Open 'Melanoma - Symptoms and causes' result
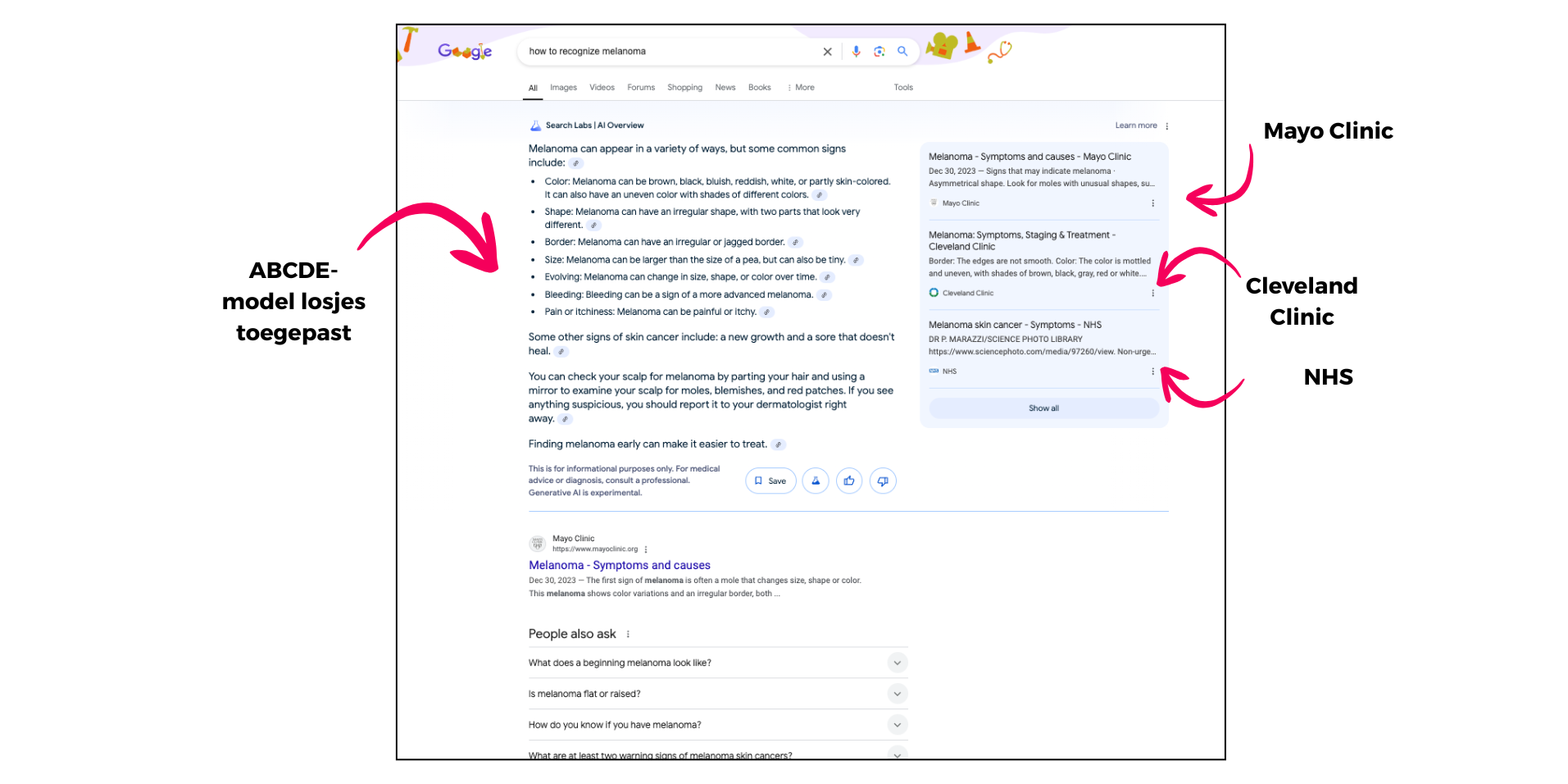 [x=620, y=566]
